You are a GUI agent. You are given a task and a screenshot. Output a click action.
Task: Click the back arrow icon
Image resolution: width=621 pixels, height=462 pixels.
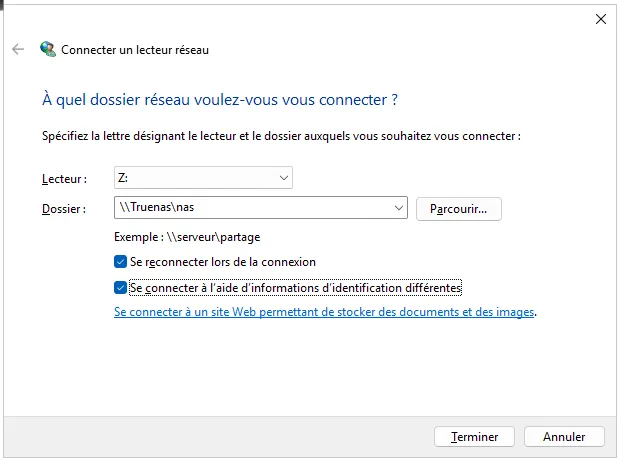tap(18, 49)
